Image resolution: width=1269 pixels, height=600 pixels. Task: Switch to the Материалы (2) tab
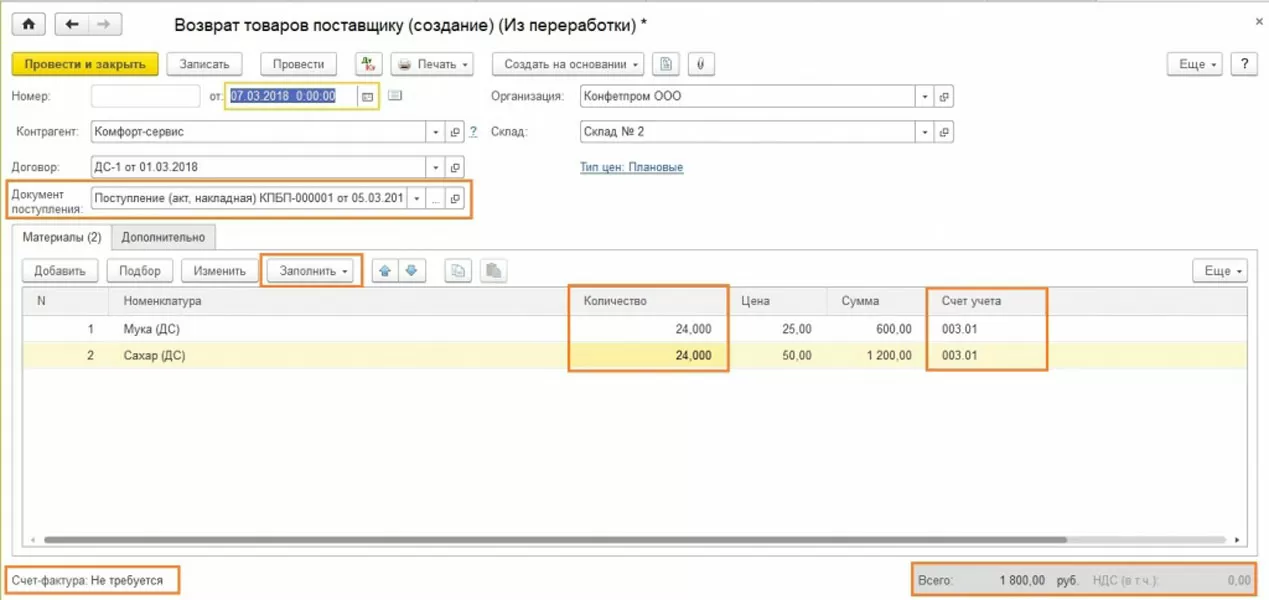(62, 237)
